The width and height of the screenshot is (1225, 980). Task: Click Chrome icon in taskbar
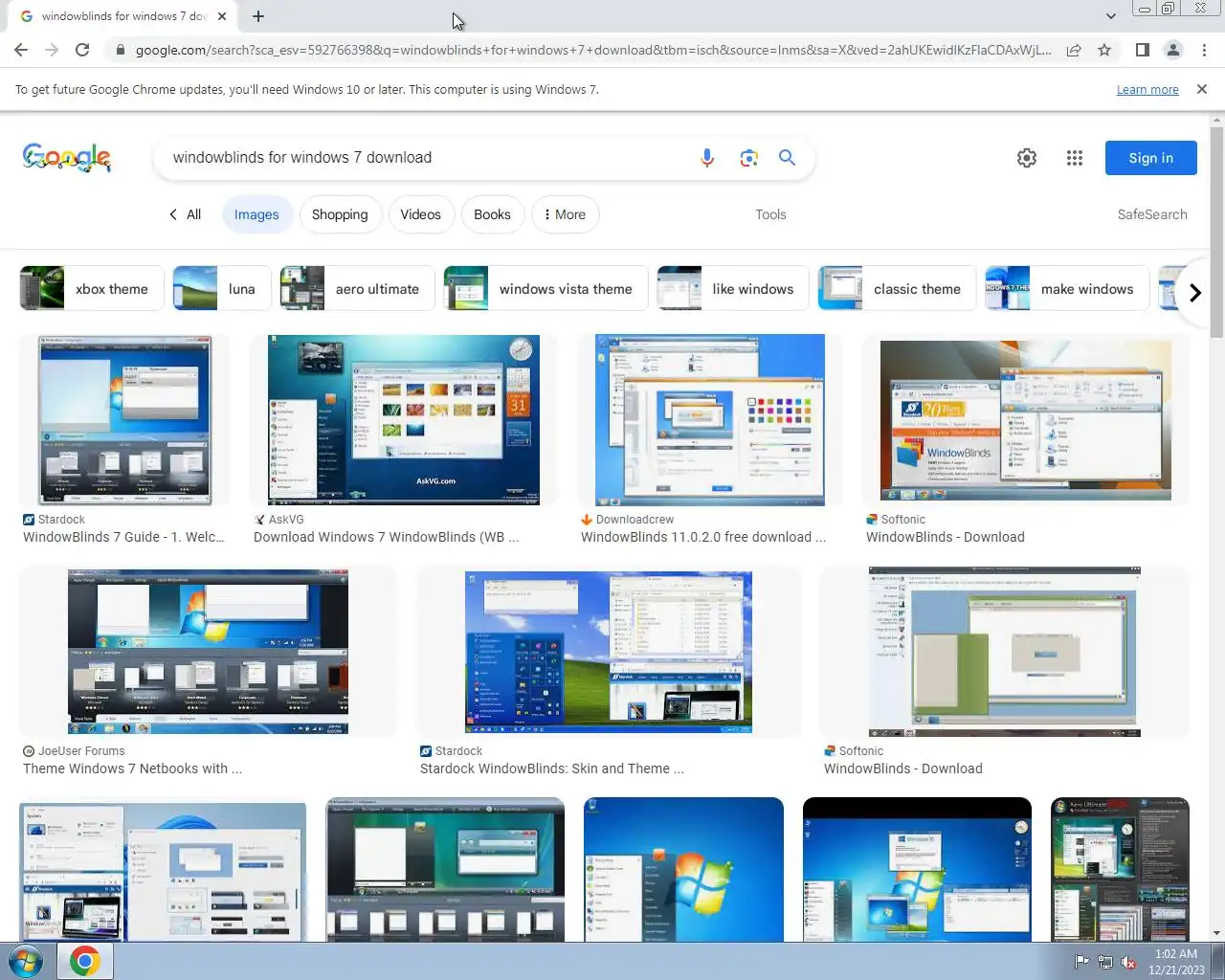click(x=84, y=961)
